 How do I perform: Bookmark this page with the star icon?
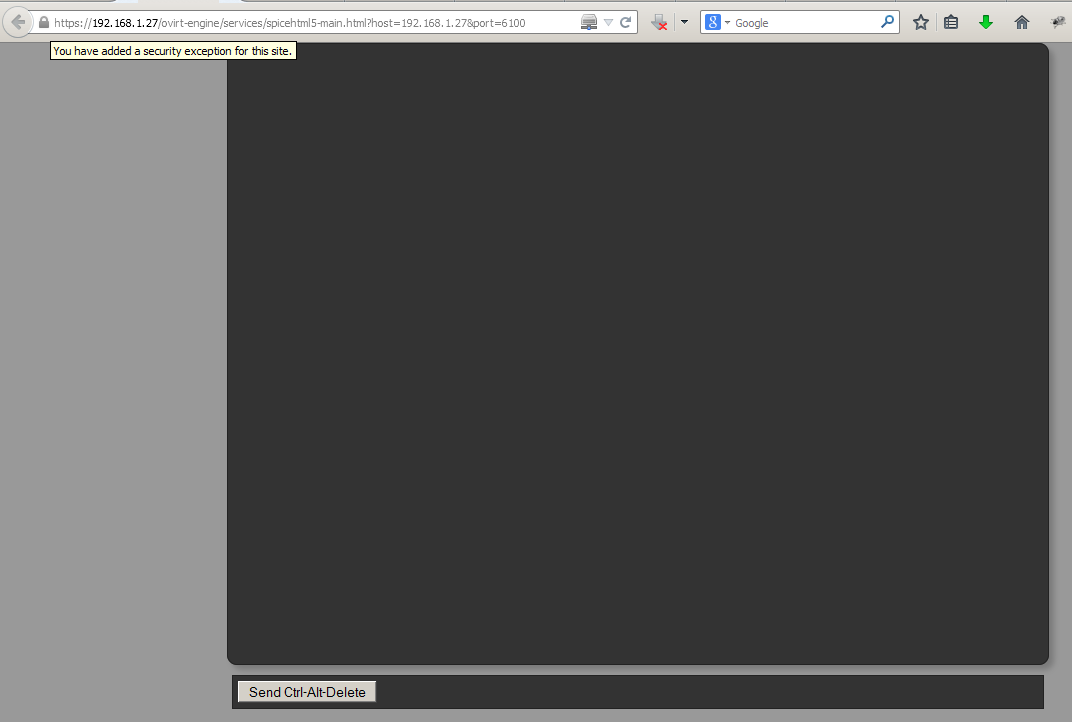[x=921, y=22]
